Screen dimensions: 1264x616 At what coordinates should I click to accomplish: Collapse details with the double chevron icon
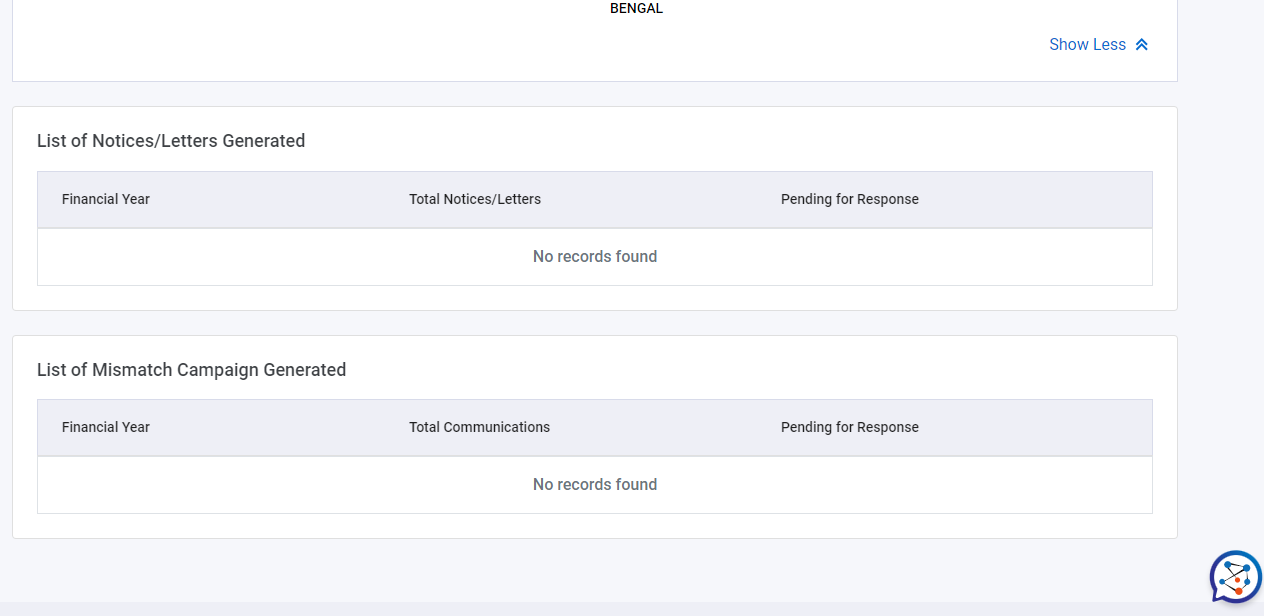coord(1142,45)
